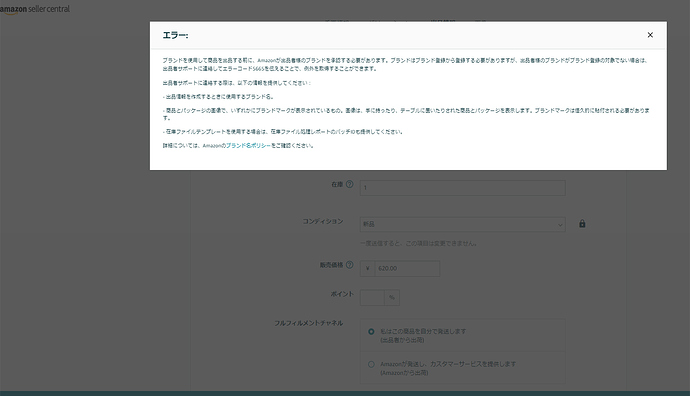Click the 在庫 quantity input field
Screen dimensions: 690x396
point(462,188)
